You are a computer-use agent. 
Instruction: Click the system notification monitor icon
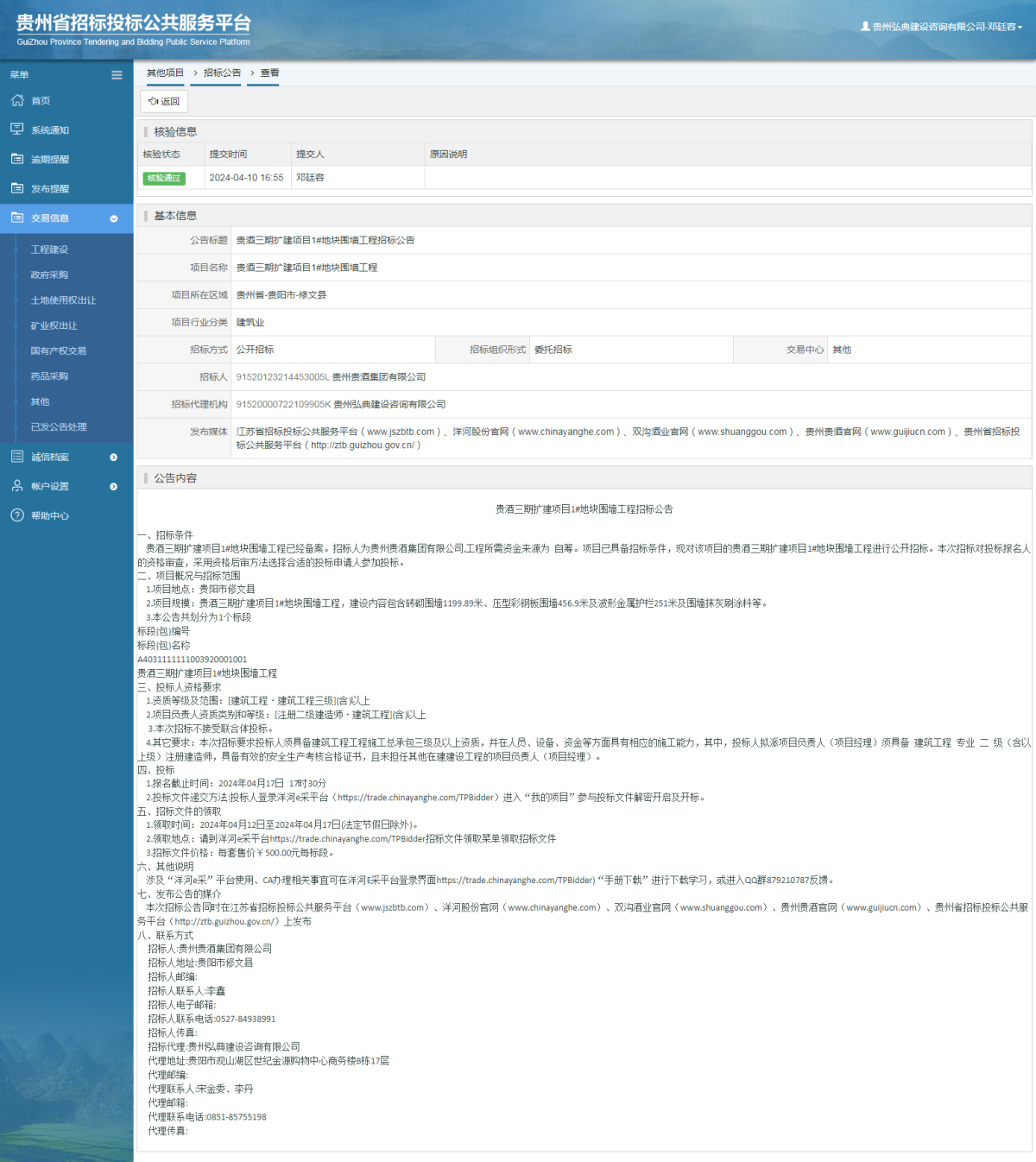pos(17,129)
